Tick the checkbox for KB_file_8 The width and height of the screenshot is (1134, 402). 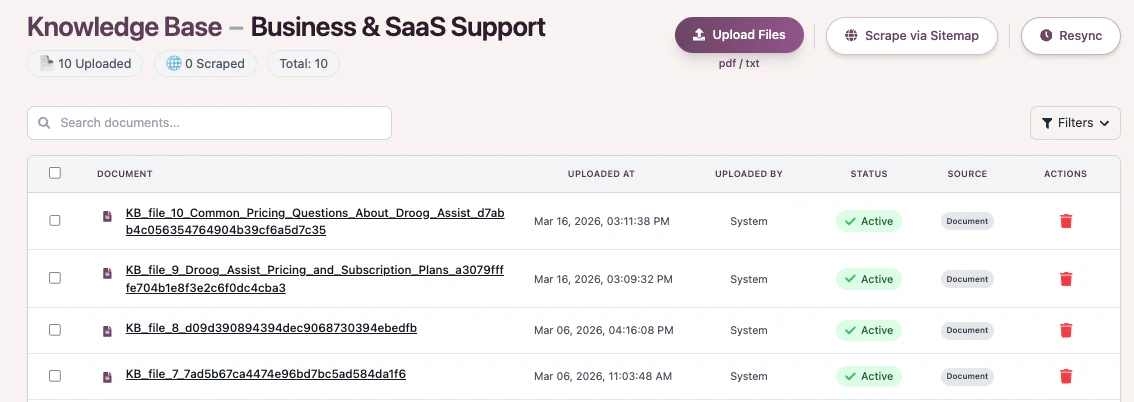(x=55, y=329)
